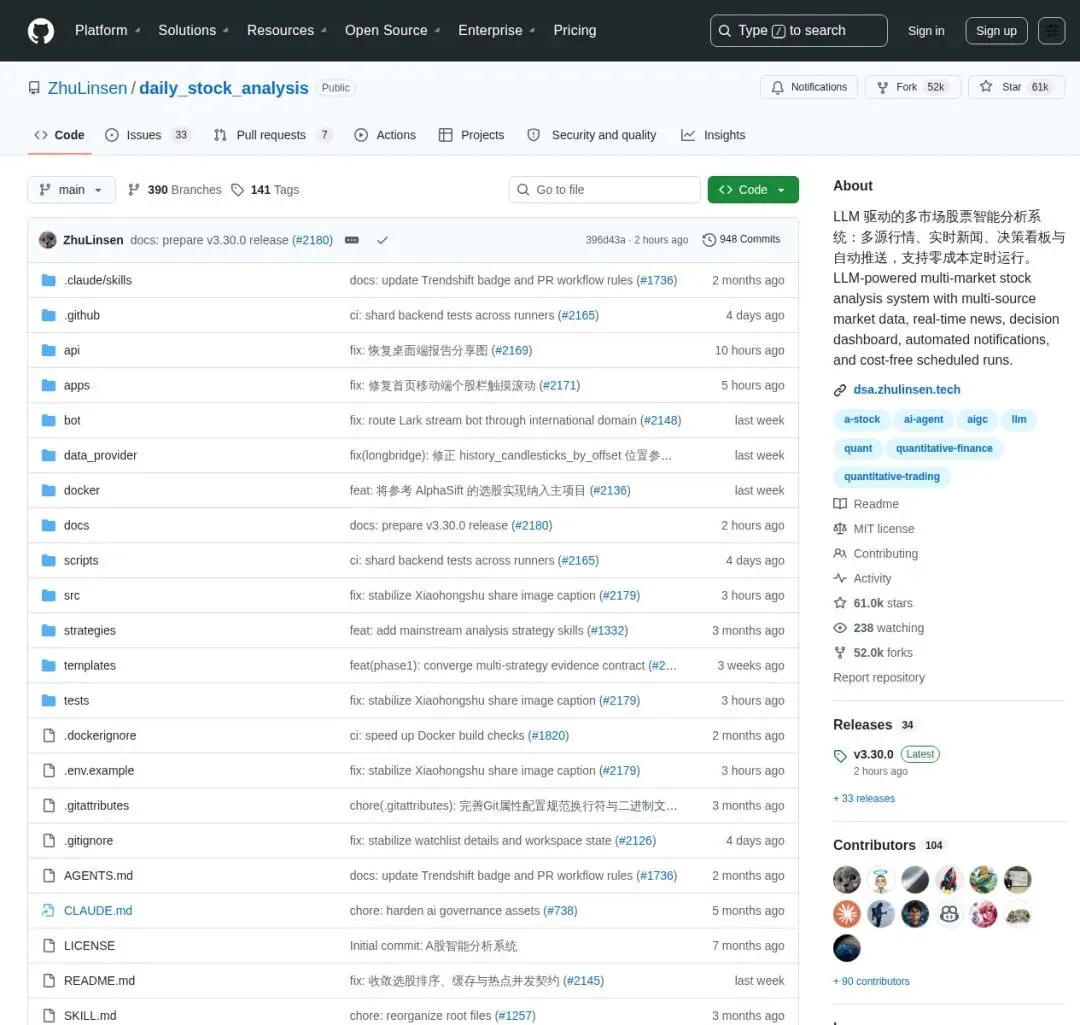Switch to the Projects tab

click(472, 135)
